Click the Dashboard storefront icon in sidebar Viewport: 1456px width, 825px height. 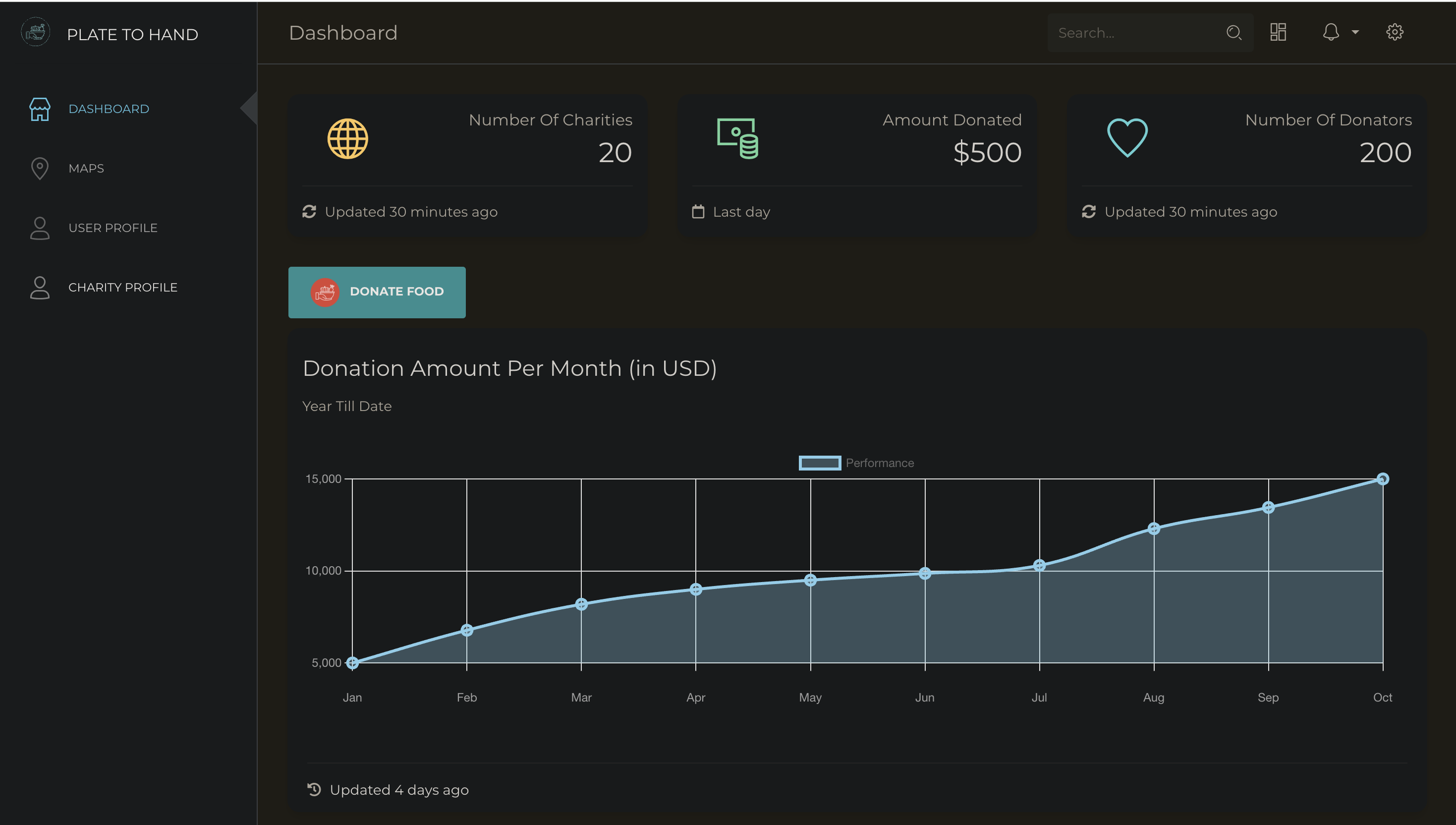(40, 109)
